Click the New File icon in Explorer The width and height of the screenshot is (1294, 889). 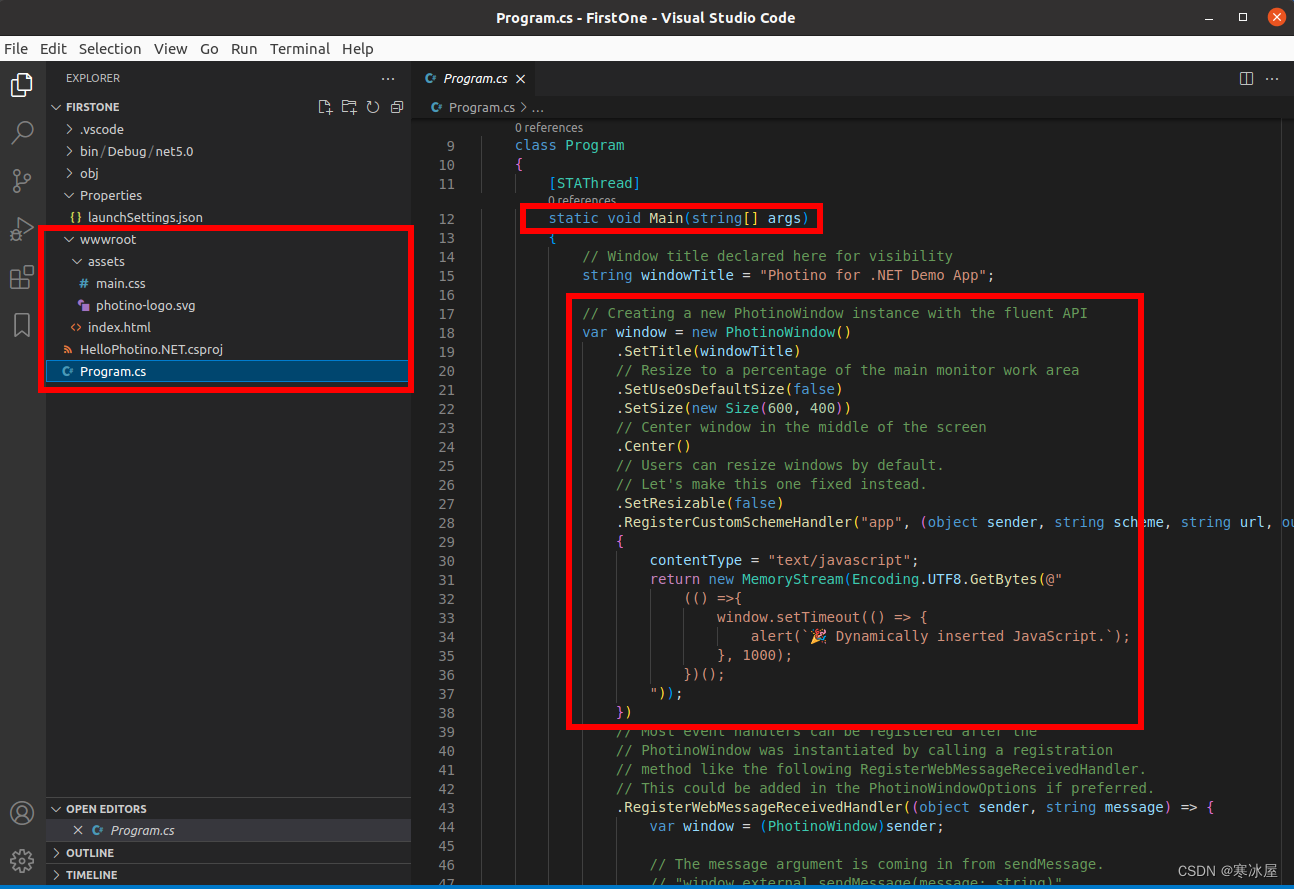coord(325,107)
